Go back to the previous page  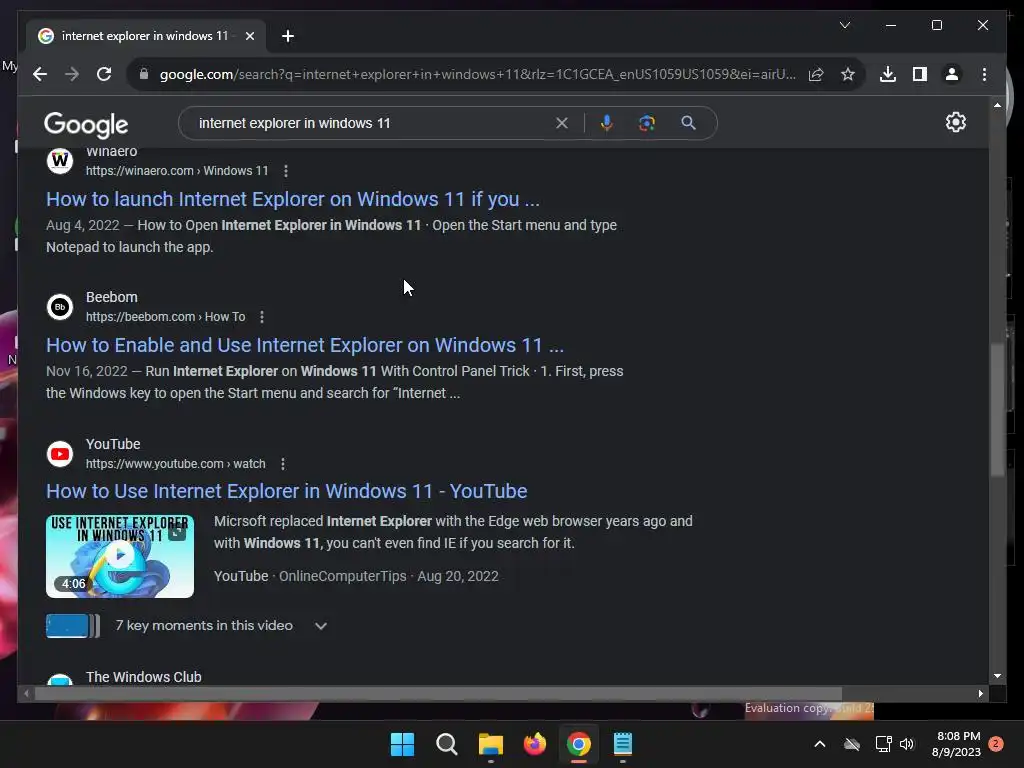click(x=40, y=74)
